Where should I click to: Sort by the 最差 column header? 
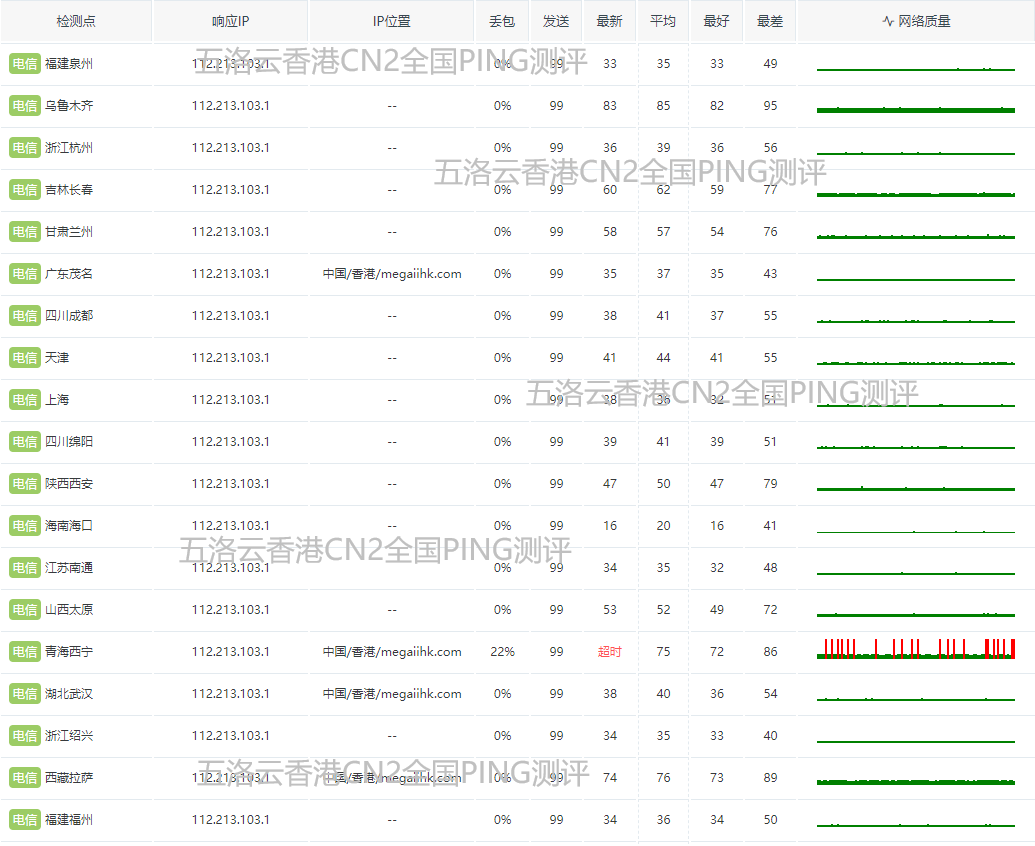(x=770, y=21)
